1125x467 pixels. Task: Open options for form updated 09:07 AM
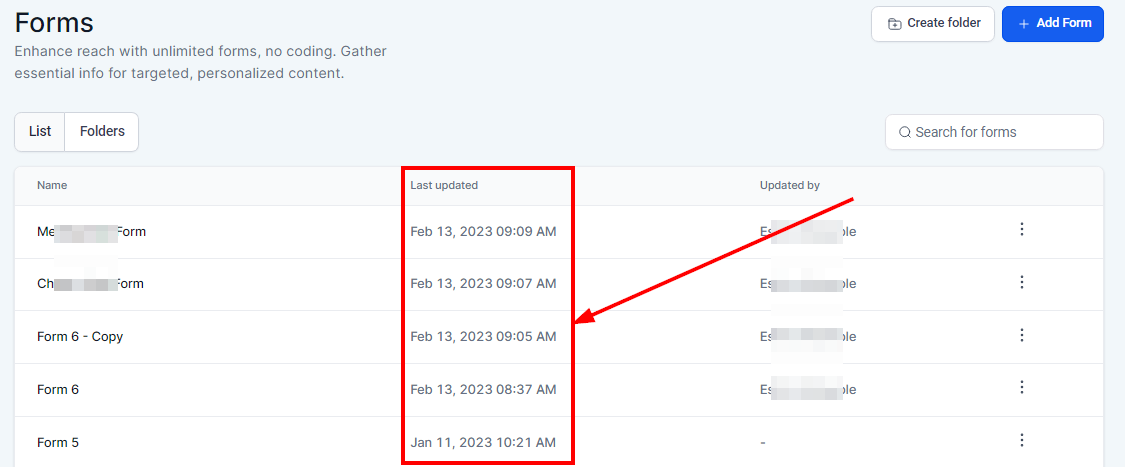point(1021,282)
